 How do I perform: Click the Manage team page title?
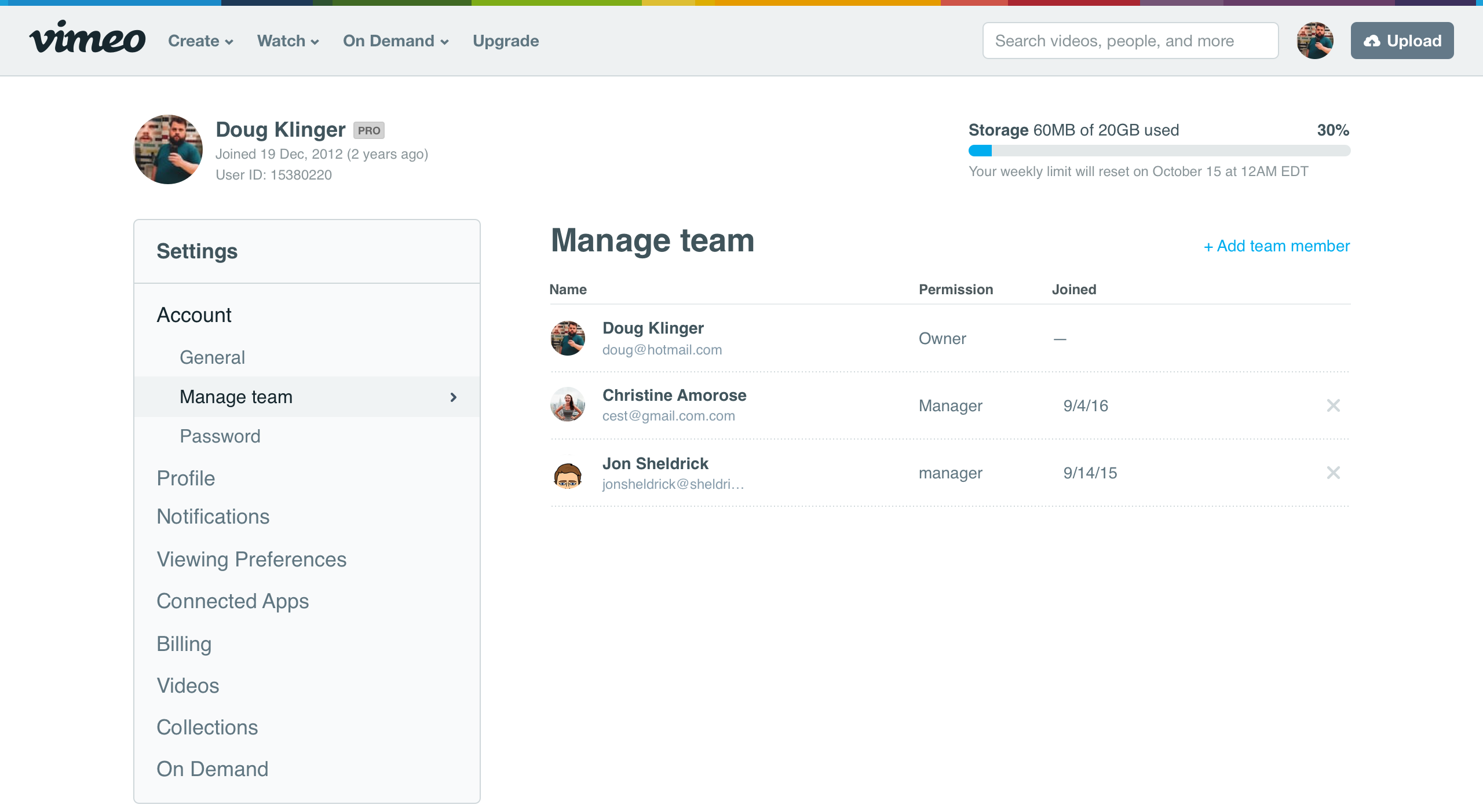(652, 240)
